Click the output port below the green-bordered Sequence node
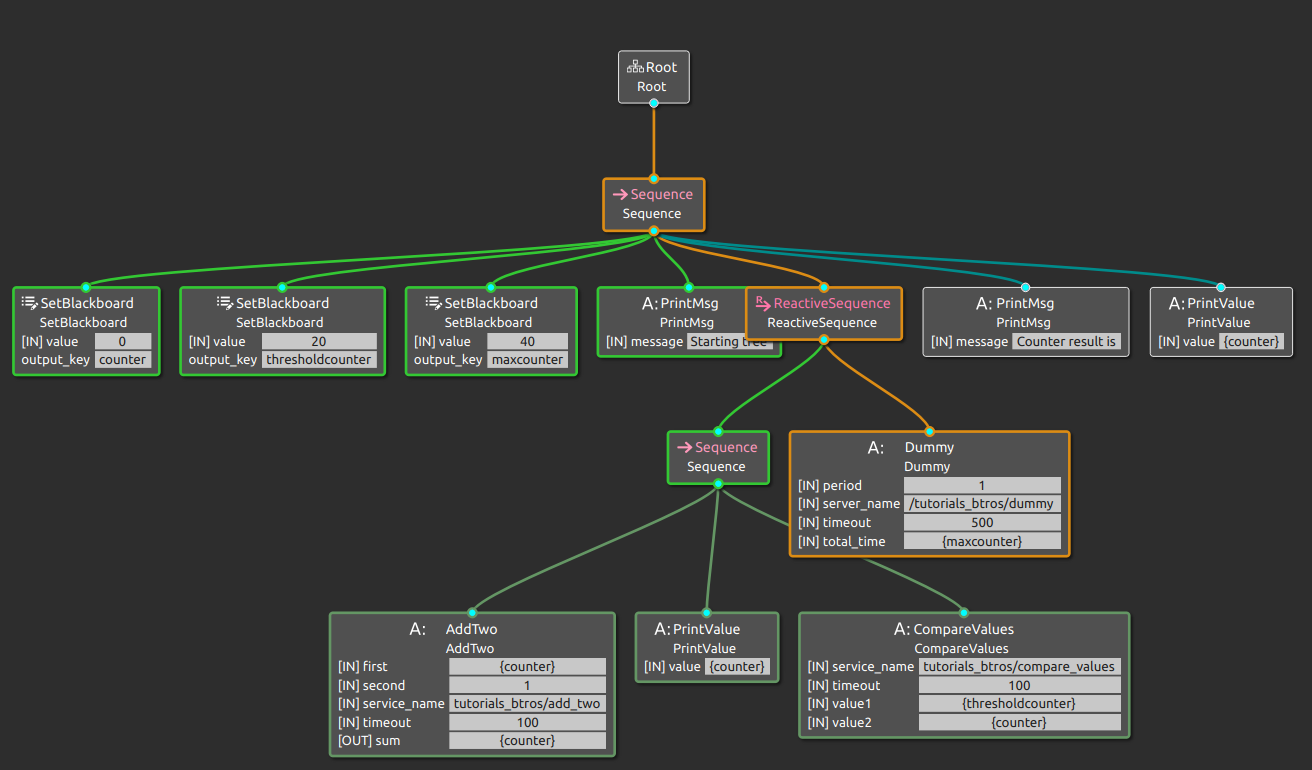Screen dimensions: 1312x770 (717, 485)
